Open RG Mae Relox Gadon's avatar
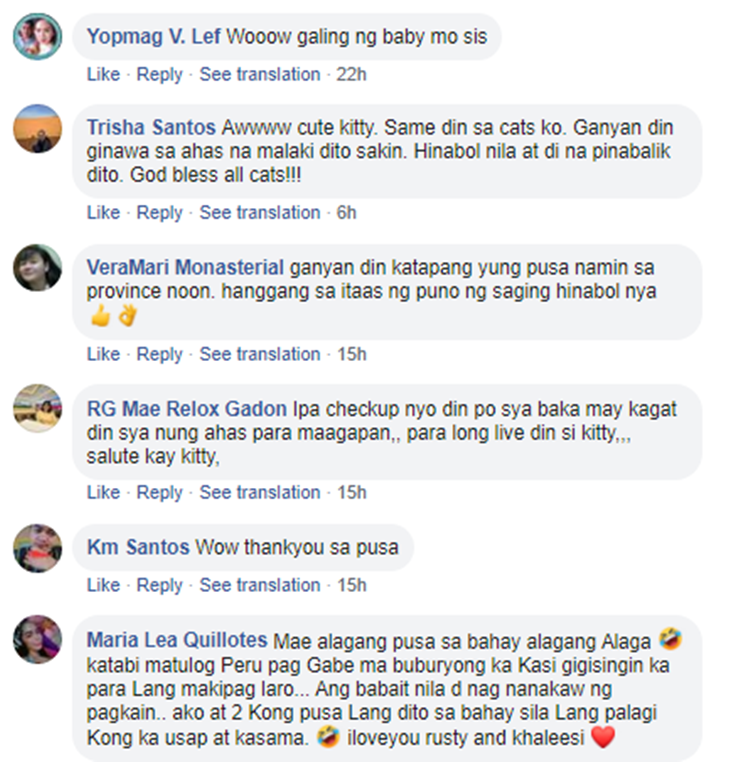 pos(37,408)
